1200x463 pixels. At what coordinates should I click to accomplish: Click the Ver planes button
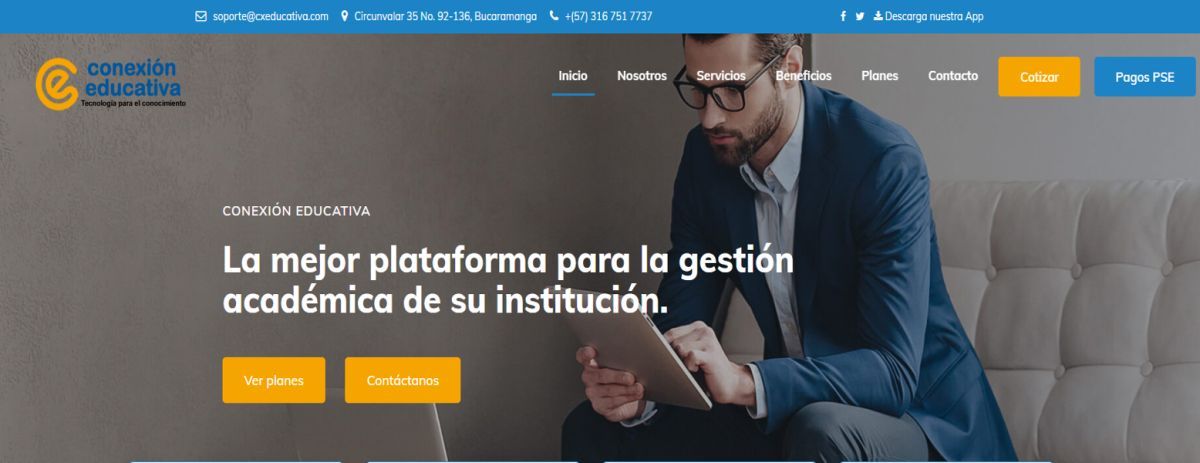pyautogui.click(x=274, y=380)
